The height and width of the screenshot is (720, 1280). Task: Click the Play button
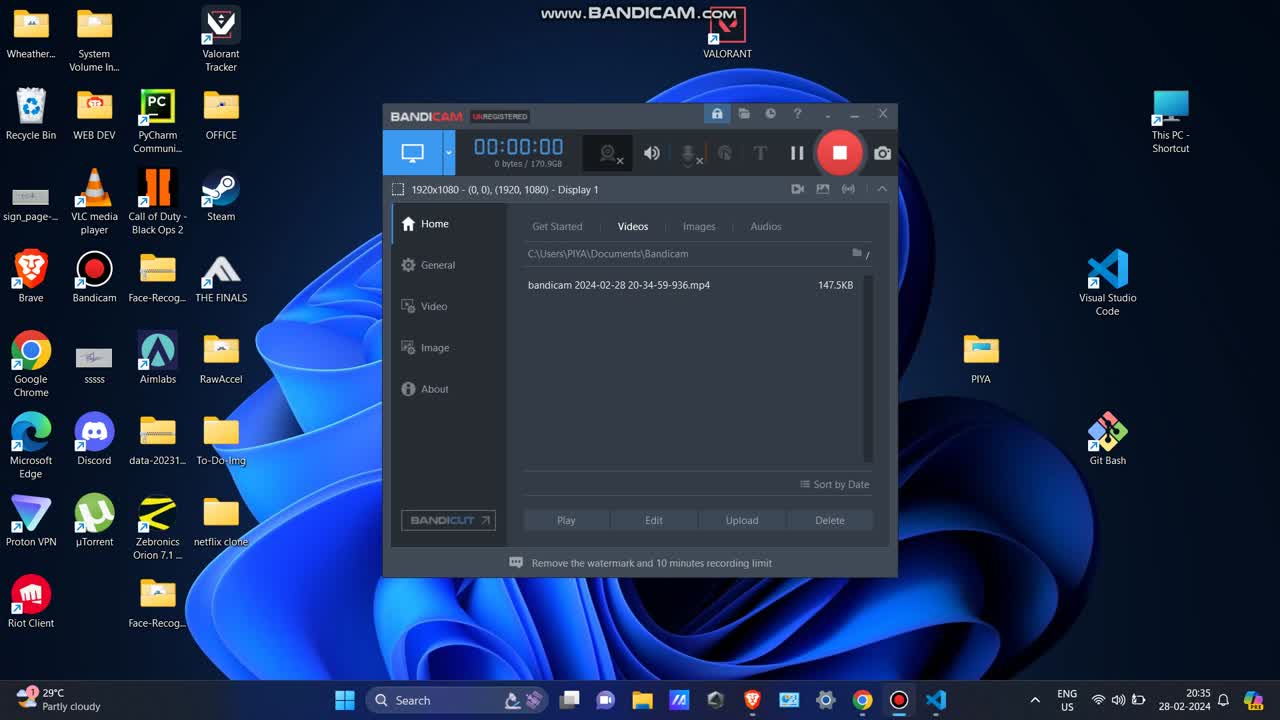tap(566, 520)
